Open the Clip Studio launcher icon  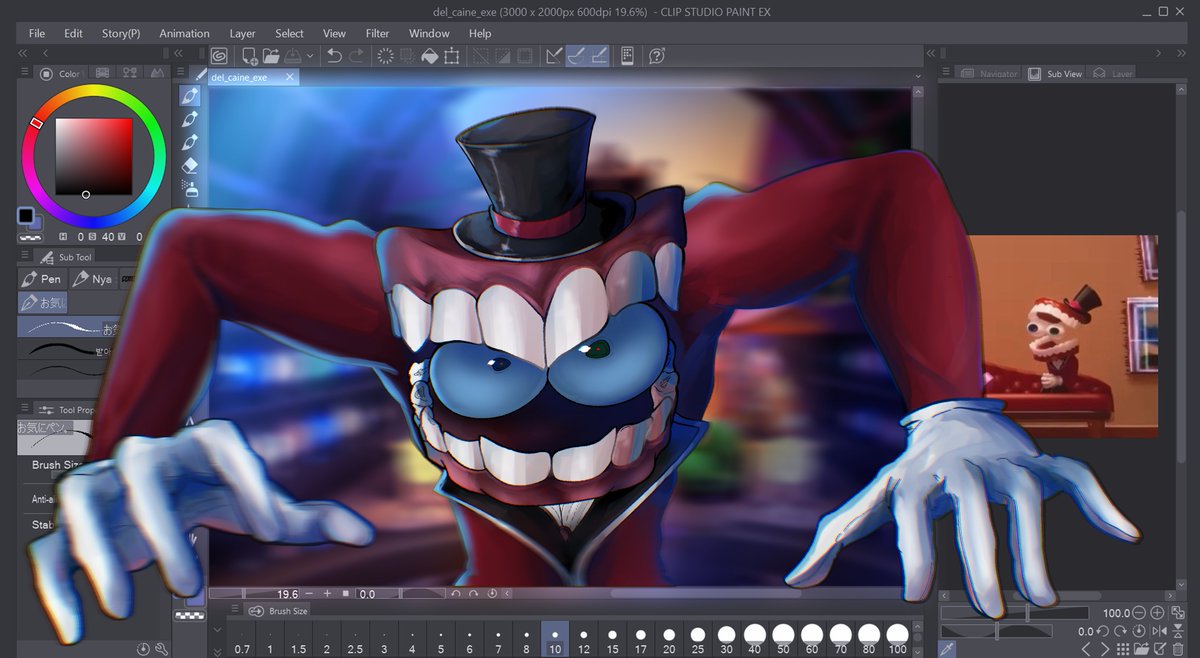(218, 56)
